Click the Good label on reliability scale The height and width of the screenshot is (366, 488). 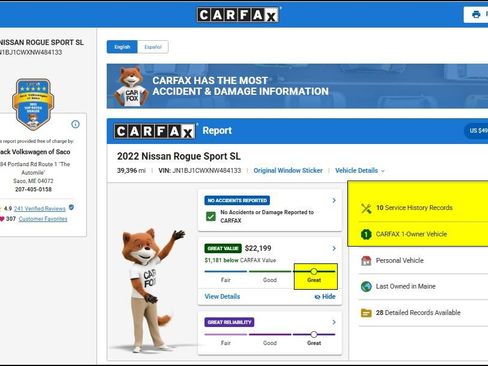tap(270, 343)
